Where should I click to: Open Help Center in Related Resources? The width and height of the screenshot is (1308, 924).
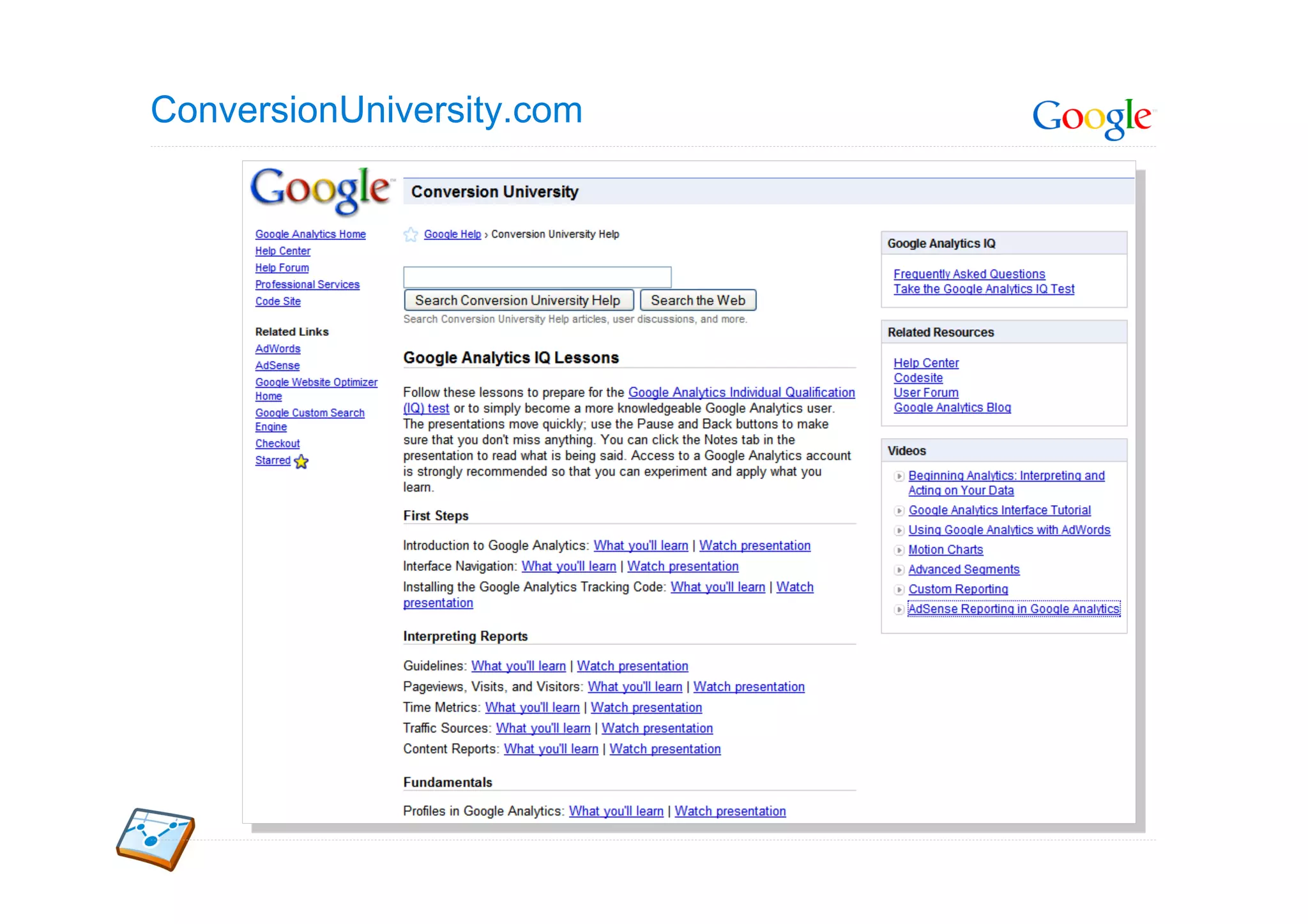pyautogui.click(x=926, y=363)
